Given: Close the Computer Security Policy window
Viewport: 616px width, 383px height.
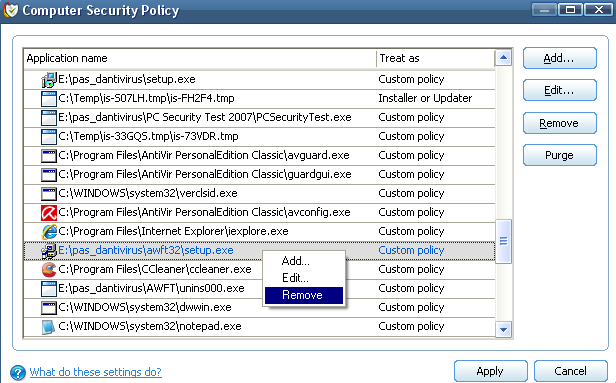Looking at the screenshot, I should point(598,9).
